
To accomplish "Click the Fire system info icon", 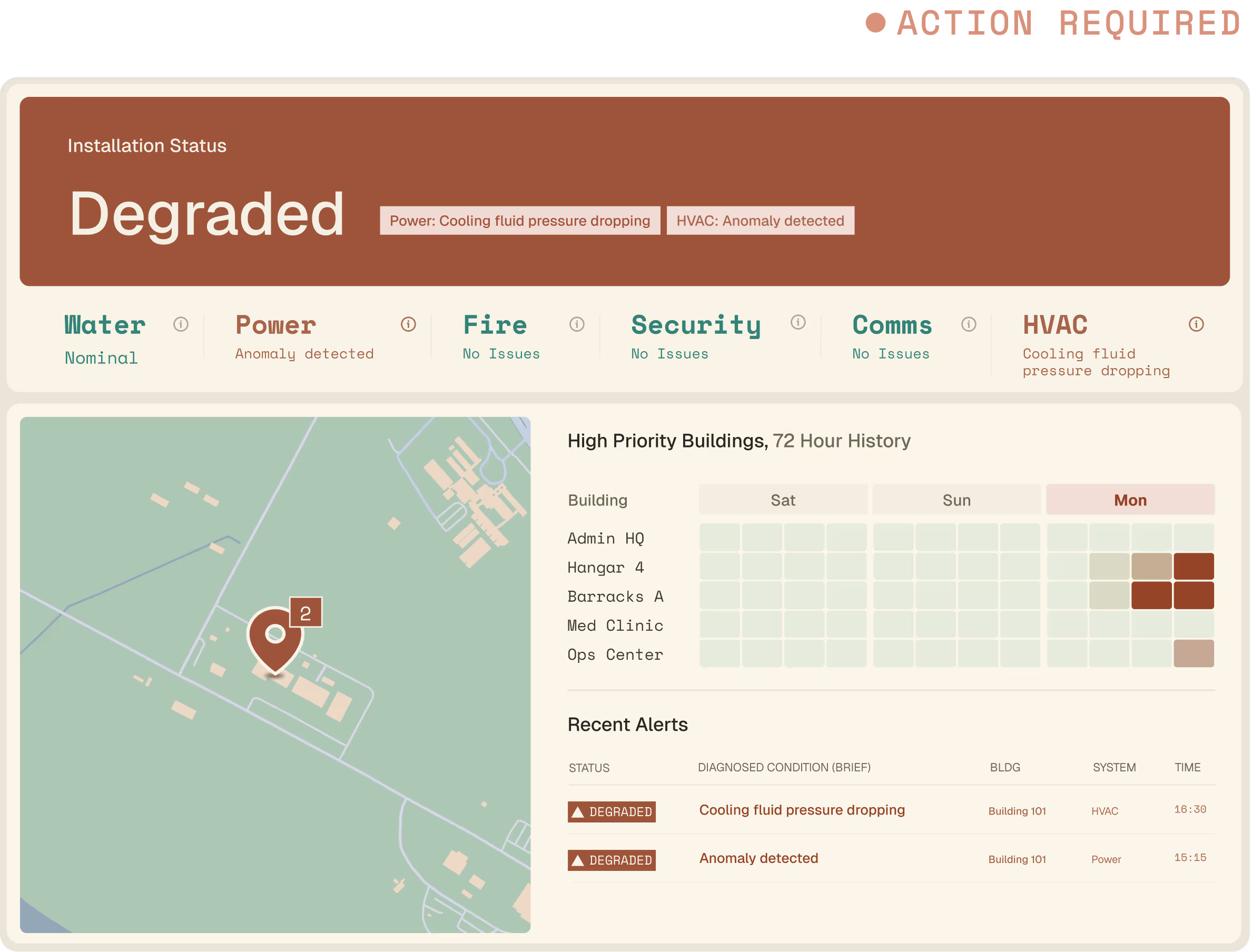I will [x=577, y=324].
